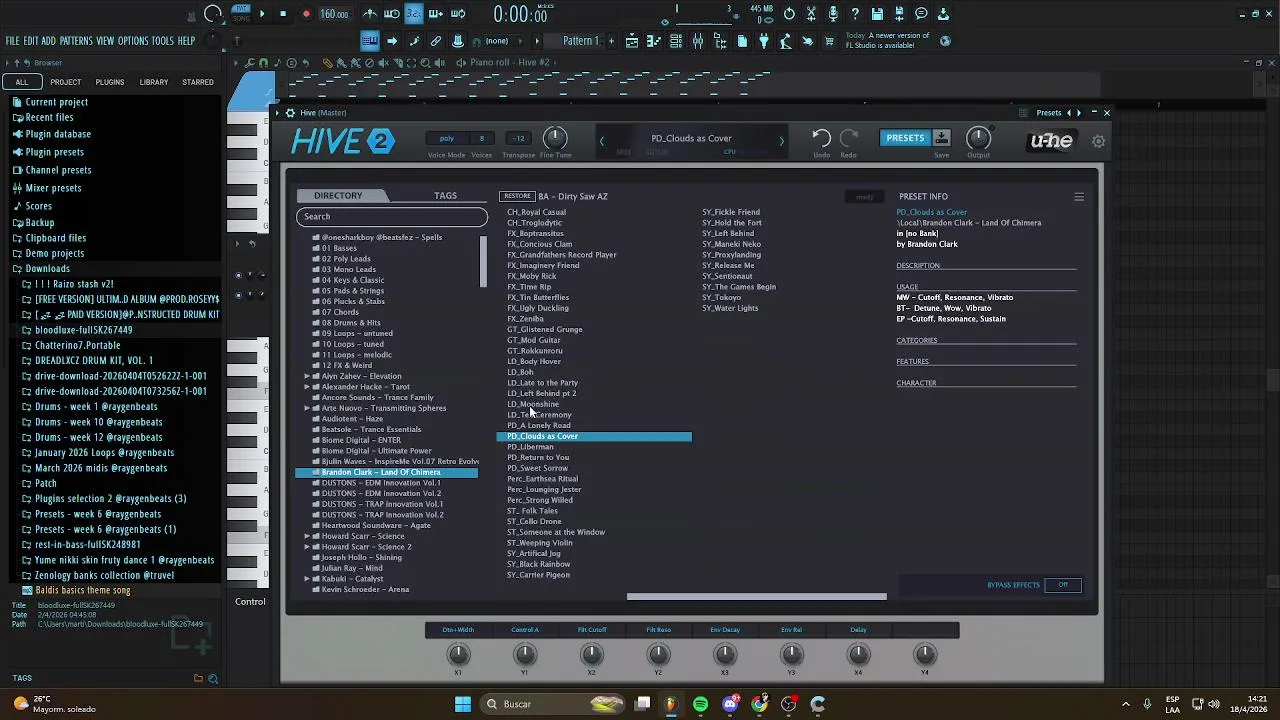Go to next preset with right arrow
Screen dimensions: 1280x720
(x=781, y=141)
